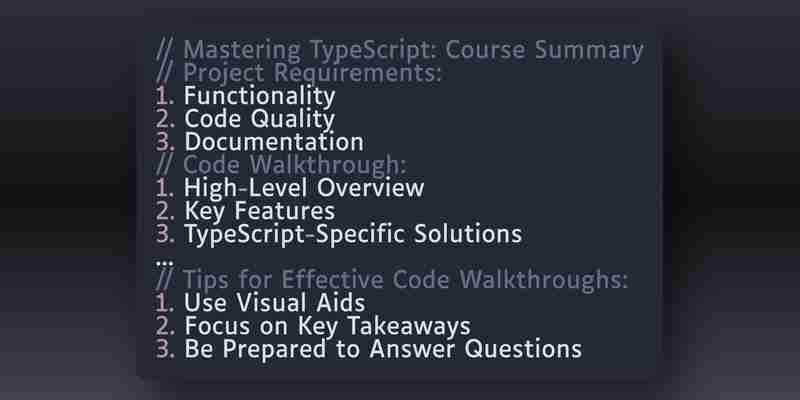Select the 'Code Quality' line

tap(260, 119)
